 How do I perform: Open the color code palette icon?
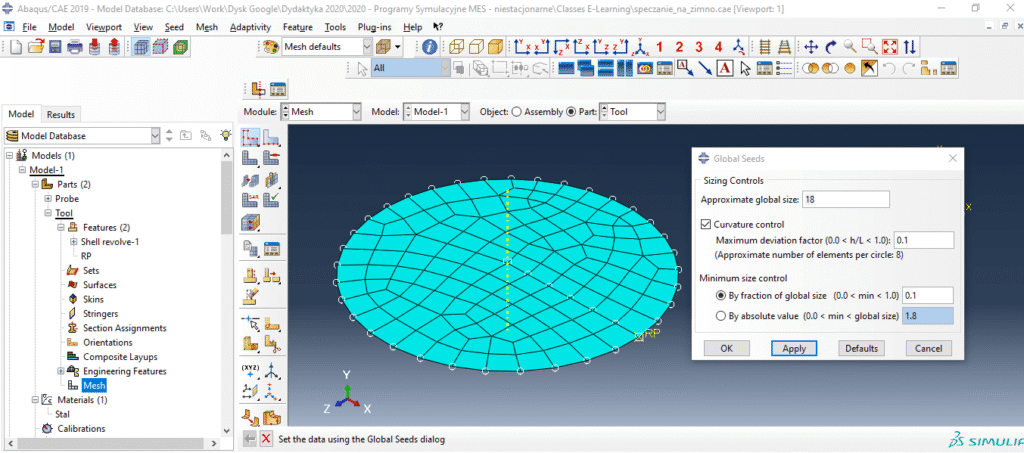(270, 47)
